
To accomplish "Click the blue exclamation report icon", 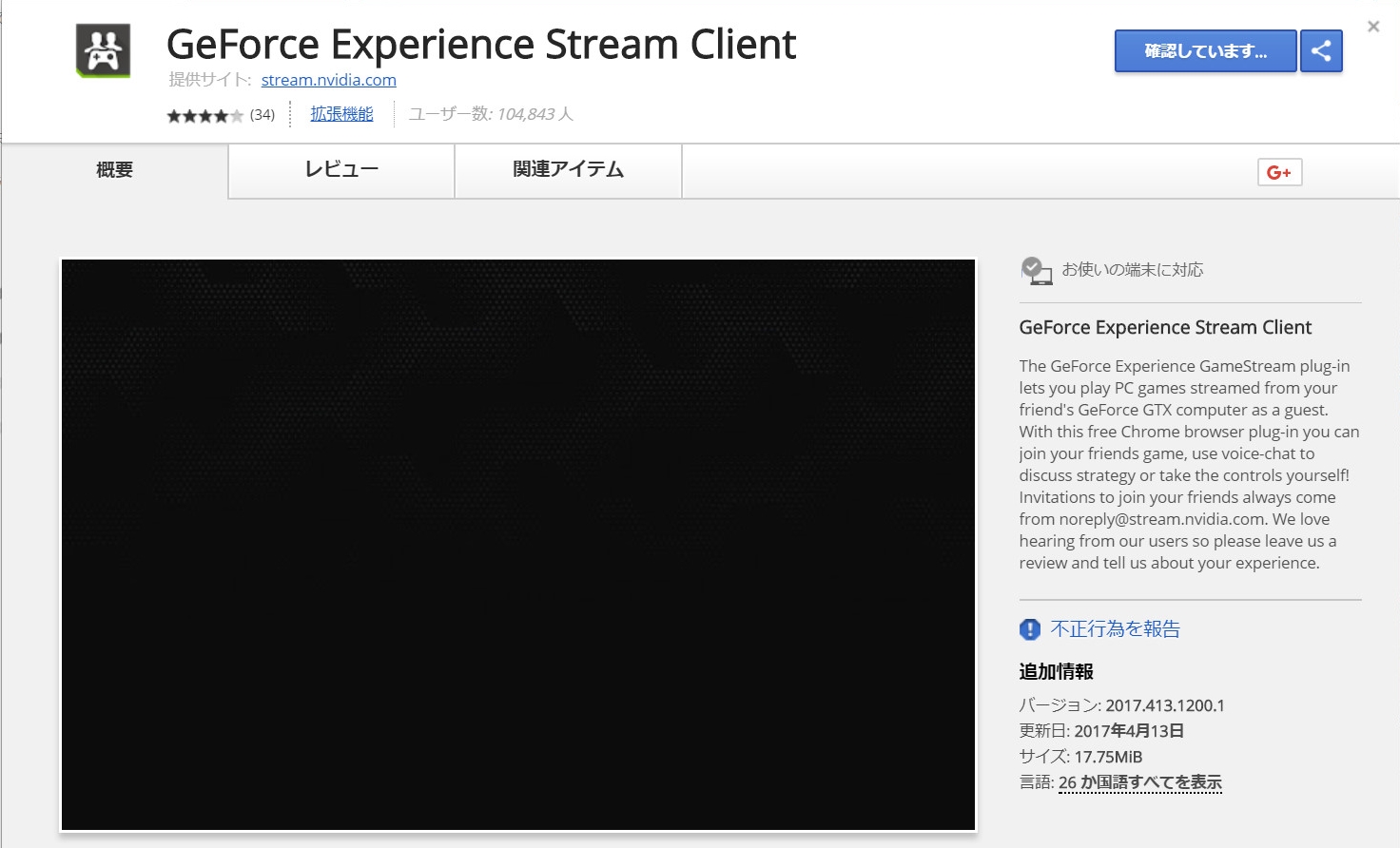I will tap(1030, 629).
